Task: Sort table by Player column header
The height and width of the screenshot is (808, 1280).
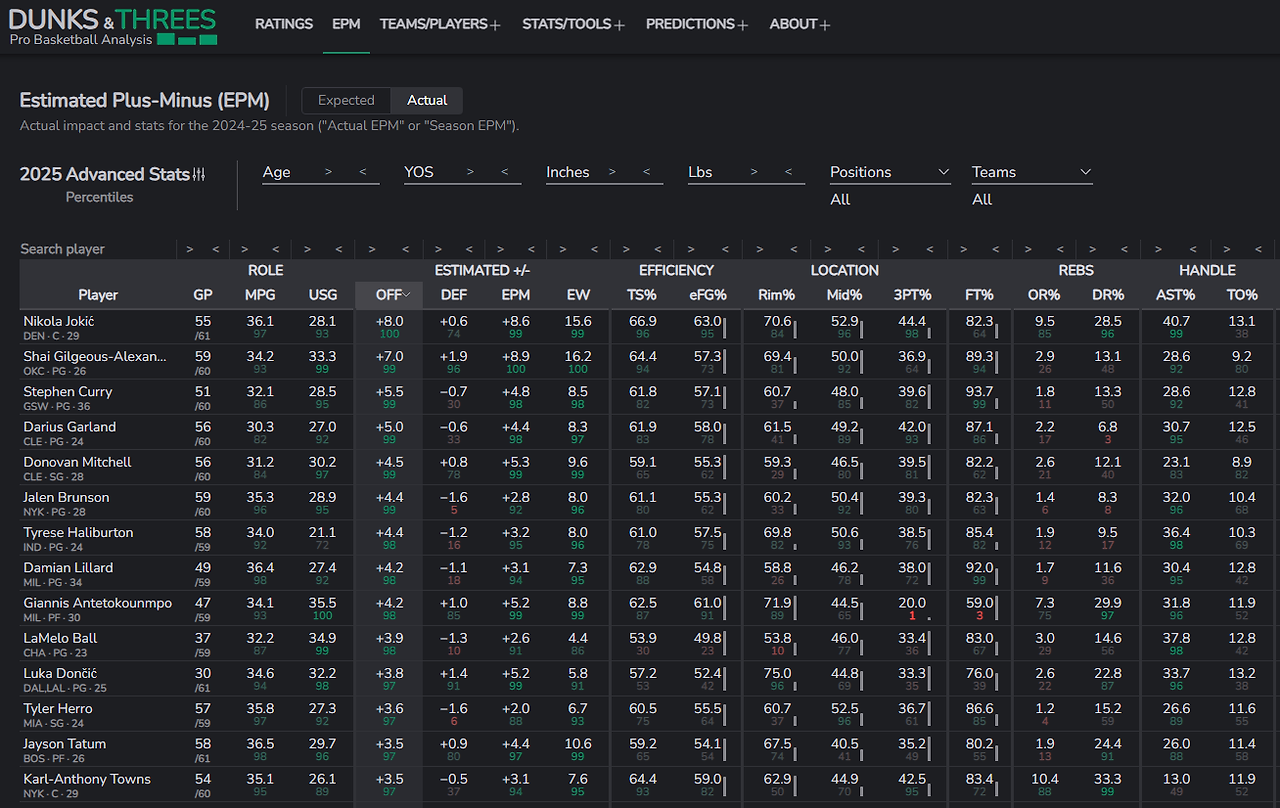Action: coord(98,295)
